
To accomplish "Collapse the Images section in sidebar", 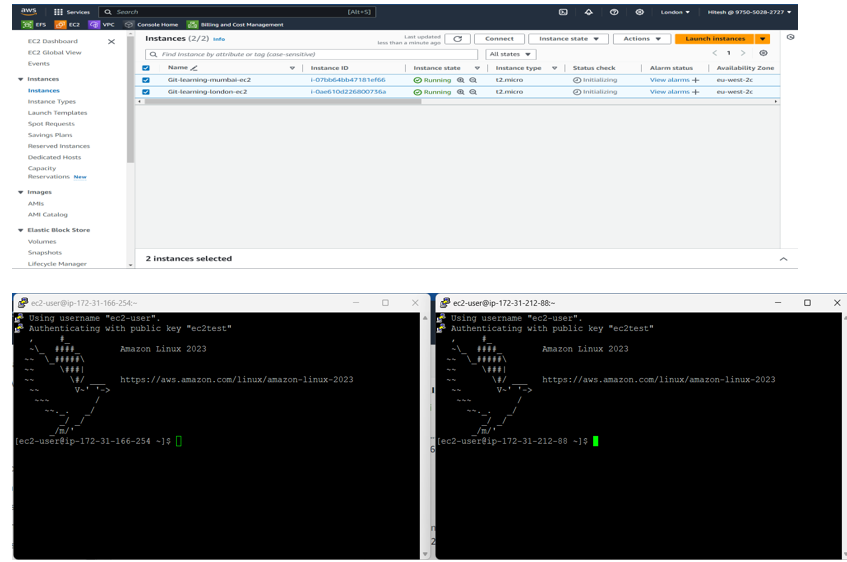I will click(x=21, y=192).
